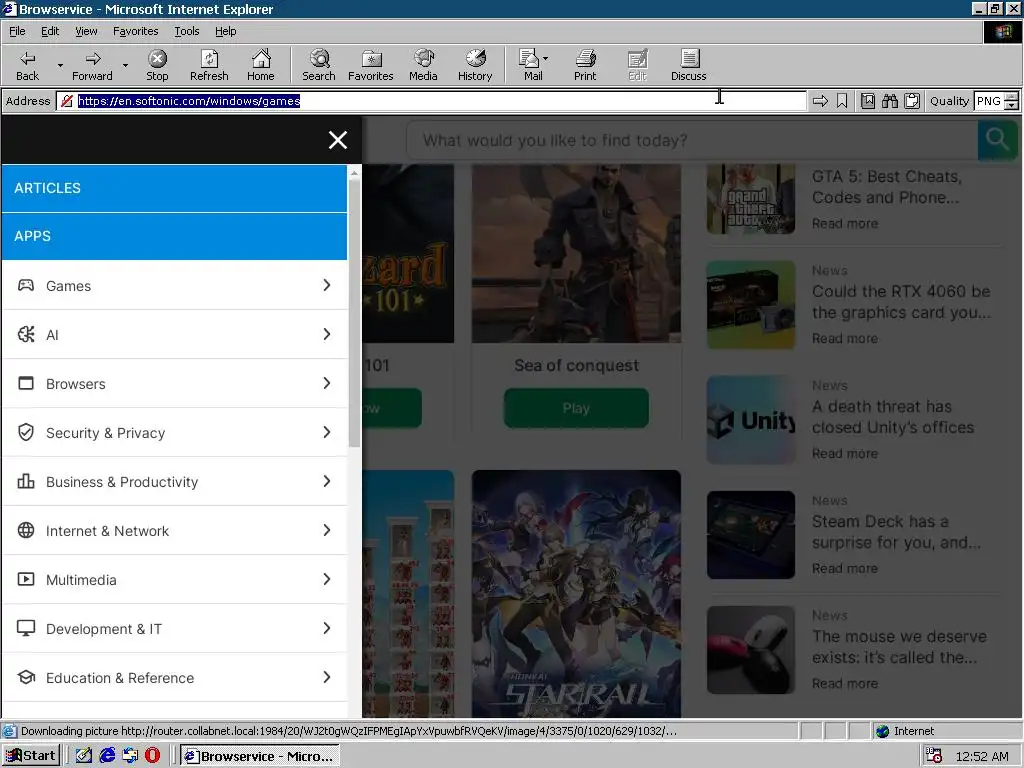Click the binoculars find icon
The image size is (1024, 768).
(x=889, y=101)
